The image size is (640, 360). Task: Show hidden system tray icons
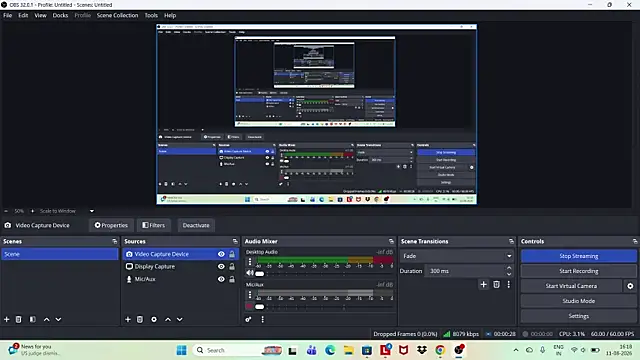click(516, 350)
